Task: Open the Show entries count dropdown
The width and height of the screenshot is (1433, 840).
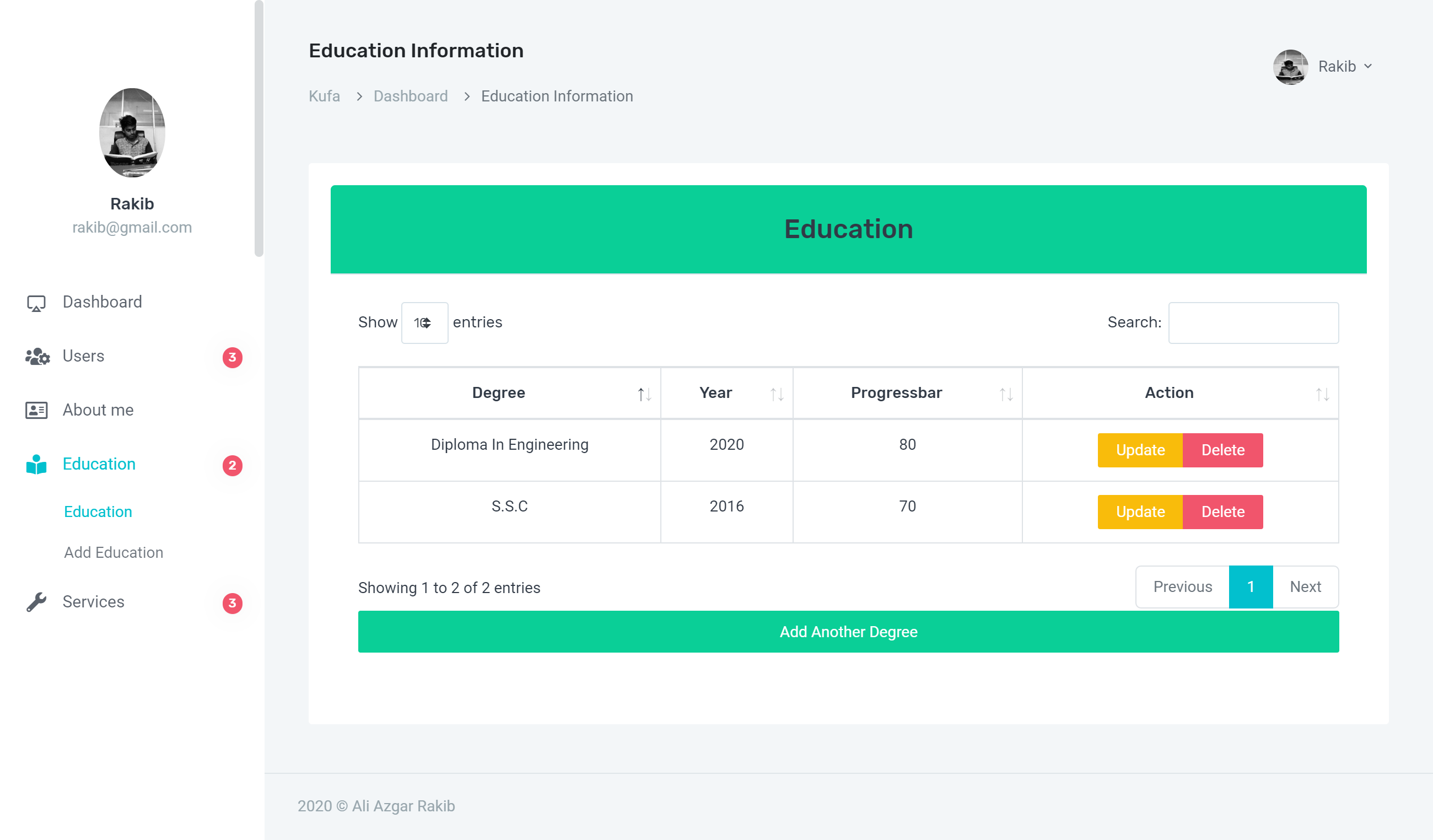Action: click(424, 322)
